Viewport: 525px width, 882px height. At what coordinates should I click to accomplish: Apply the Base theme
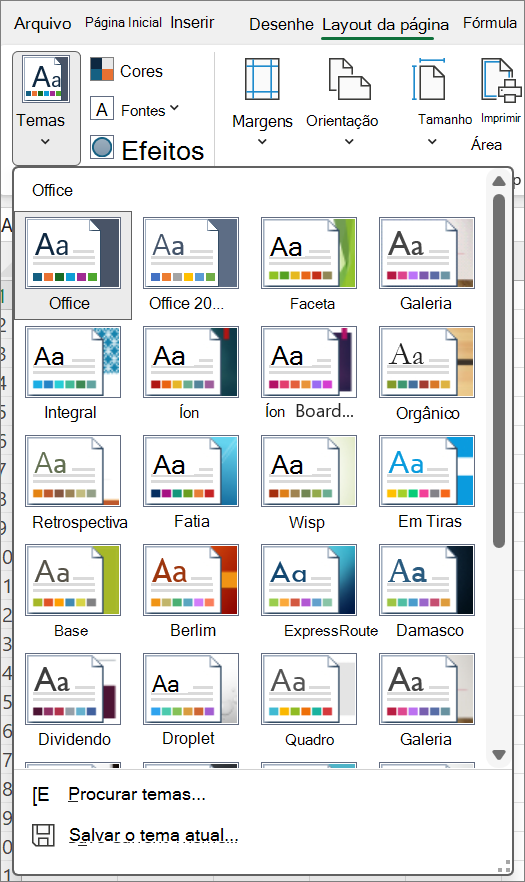point(73,580)
